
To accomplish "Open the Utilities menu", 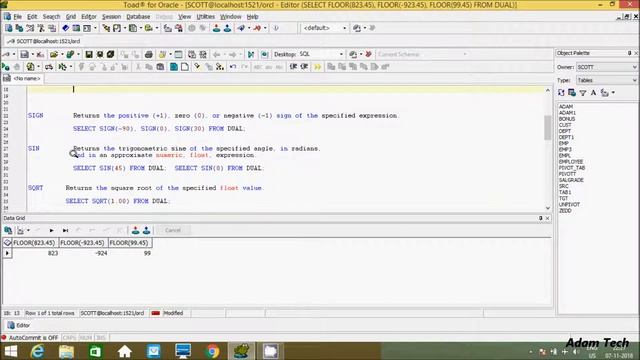I will coord(205,17).
